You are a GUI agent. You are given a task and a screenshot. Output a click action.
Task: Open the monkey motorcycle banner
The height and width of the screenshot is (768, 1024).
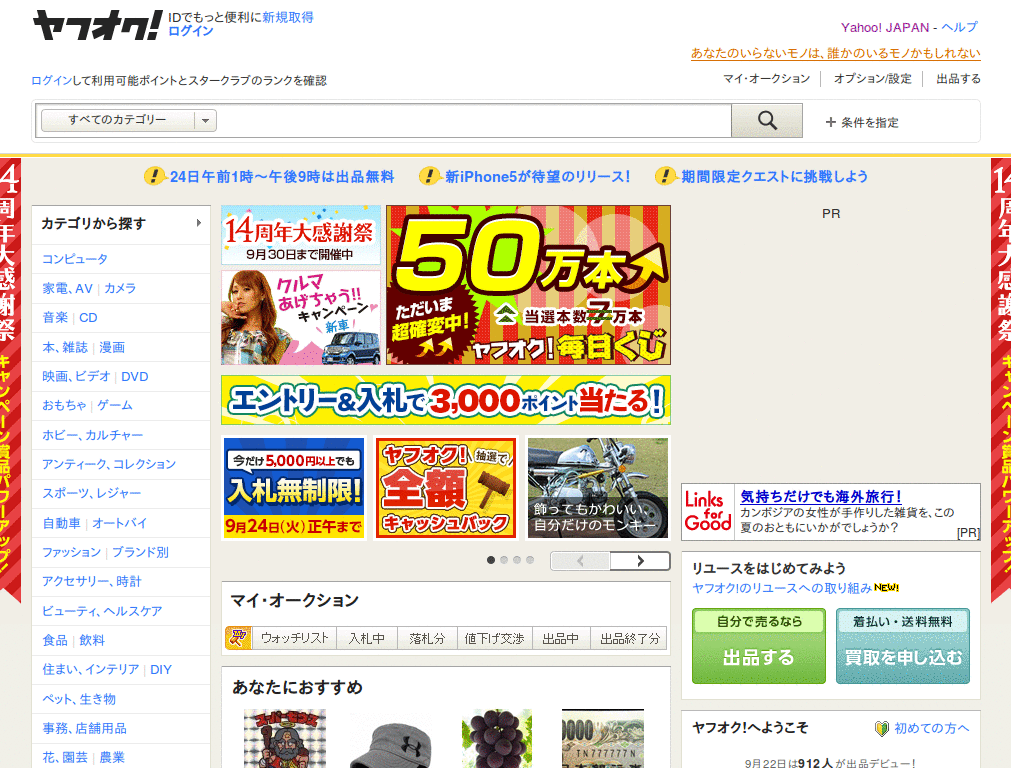click(x=598, y=488)
